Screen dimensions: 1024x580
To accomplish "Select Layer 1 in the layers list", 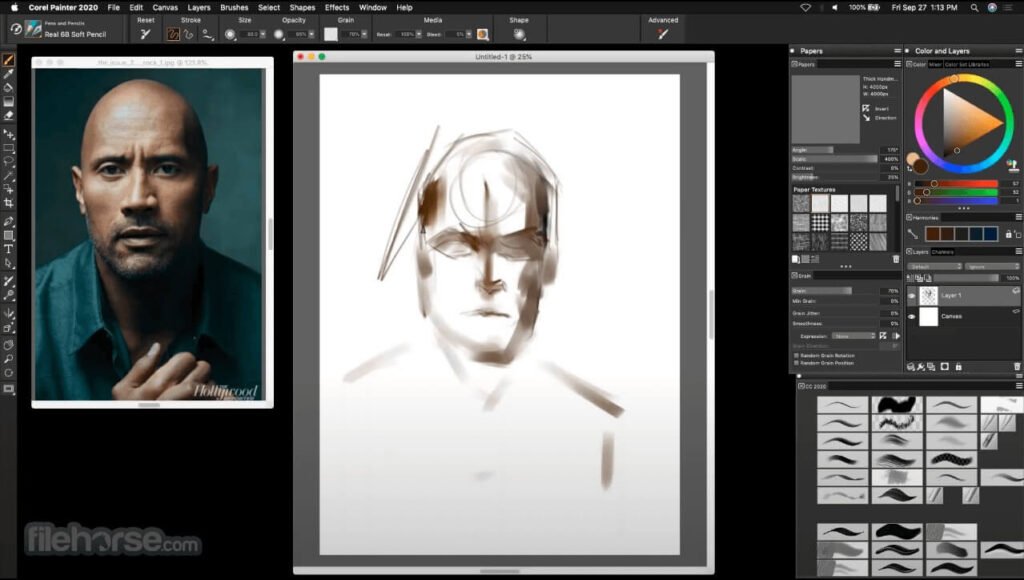I will 963,296.
